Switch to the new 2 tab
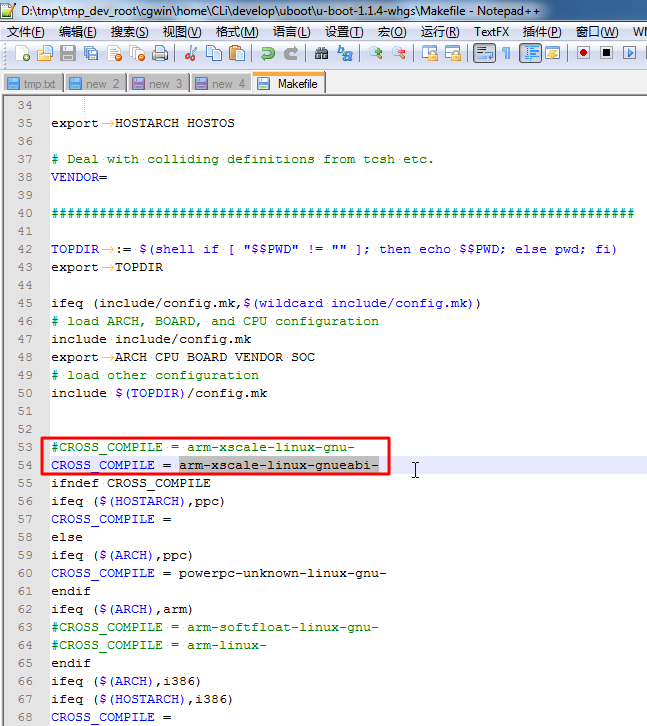 pos(96,84)
